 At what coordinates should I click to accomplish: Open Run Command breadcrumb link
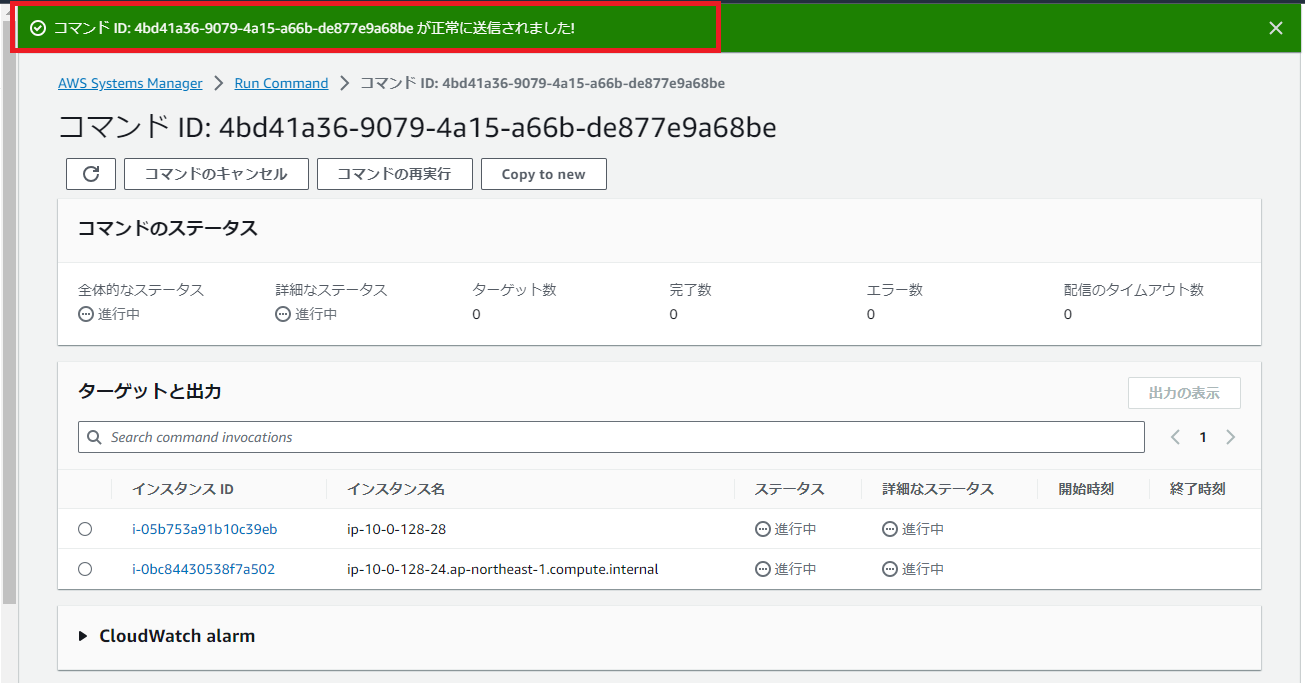(x=281, y=83)
